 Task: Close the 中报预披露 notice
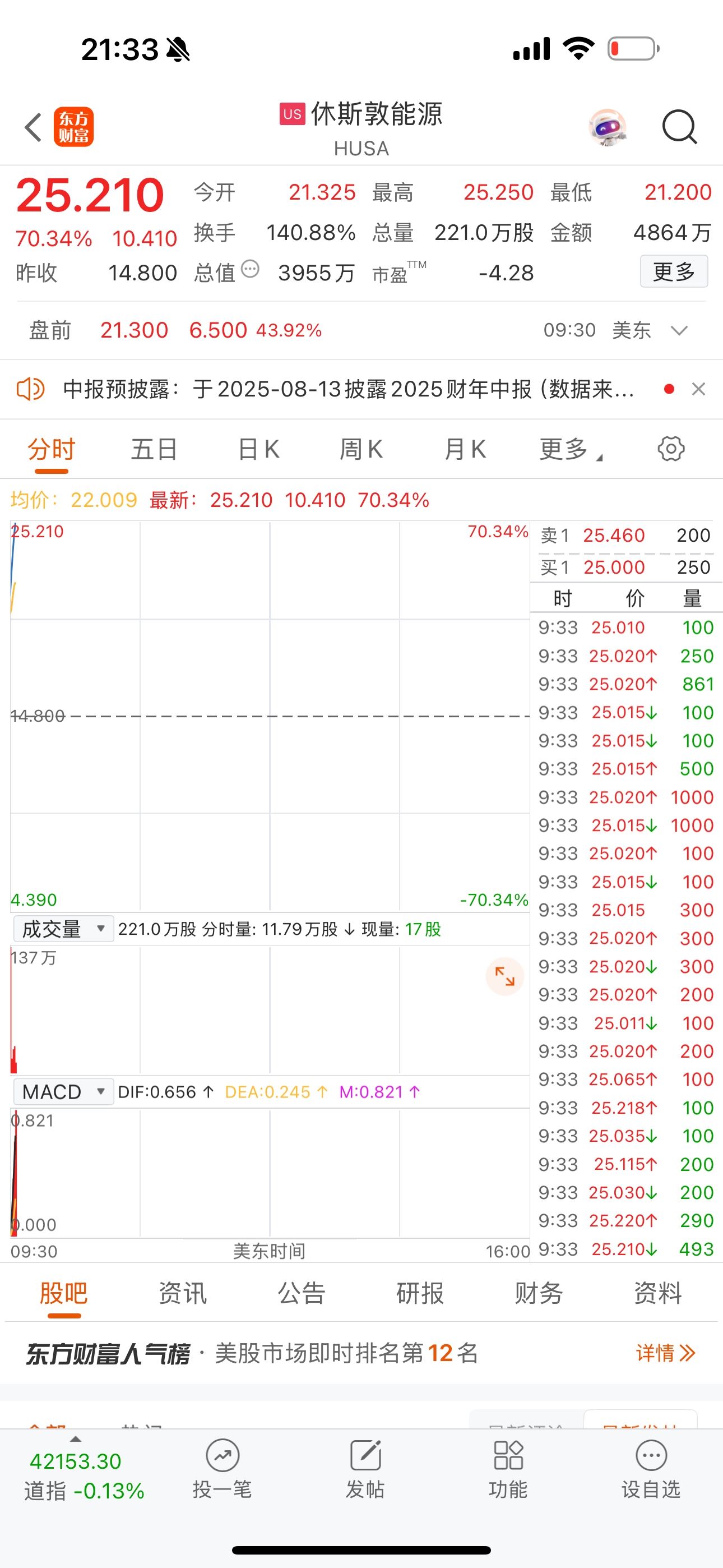point(699,389)
